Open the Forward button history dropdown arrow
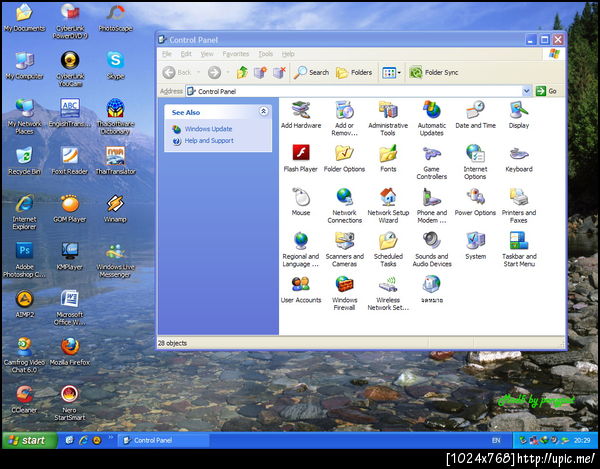600x469 pixels. [x=227, y=72]
